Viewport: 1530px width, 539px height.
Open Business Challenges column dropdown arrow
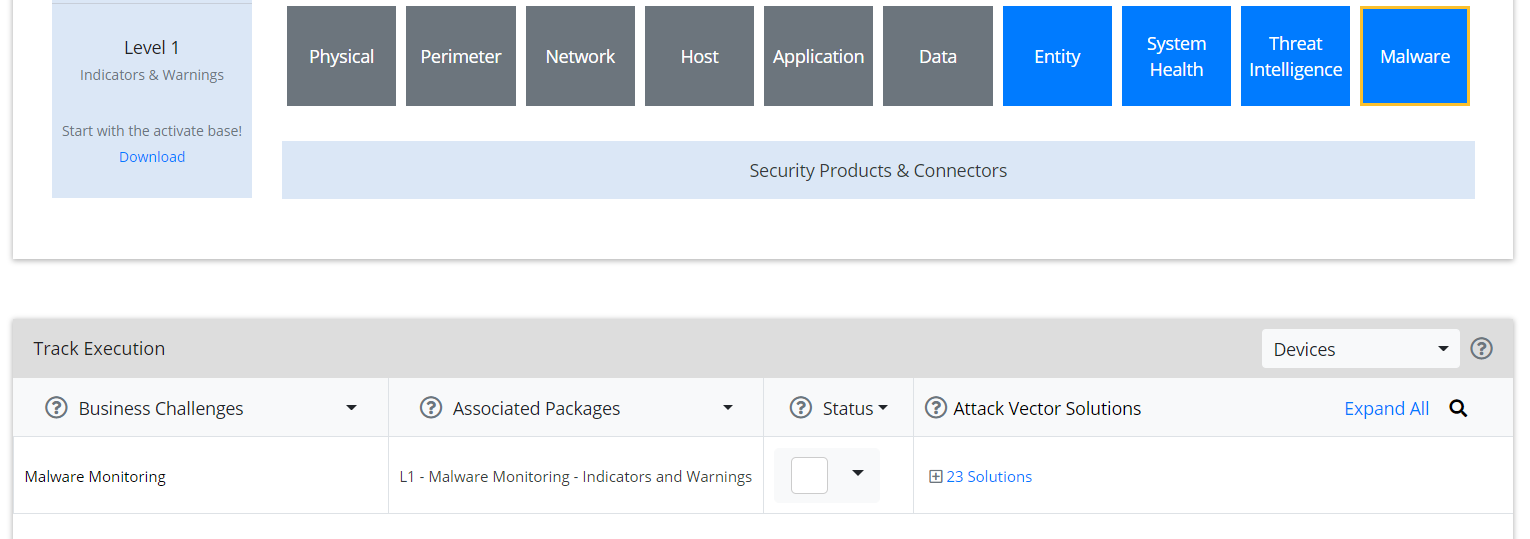[x=351, y=408]
